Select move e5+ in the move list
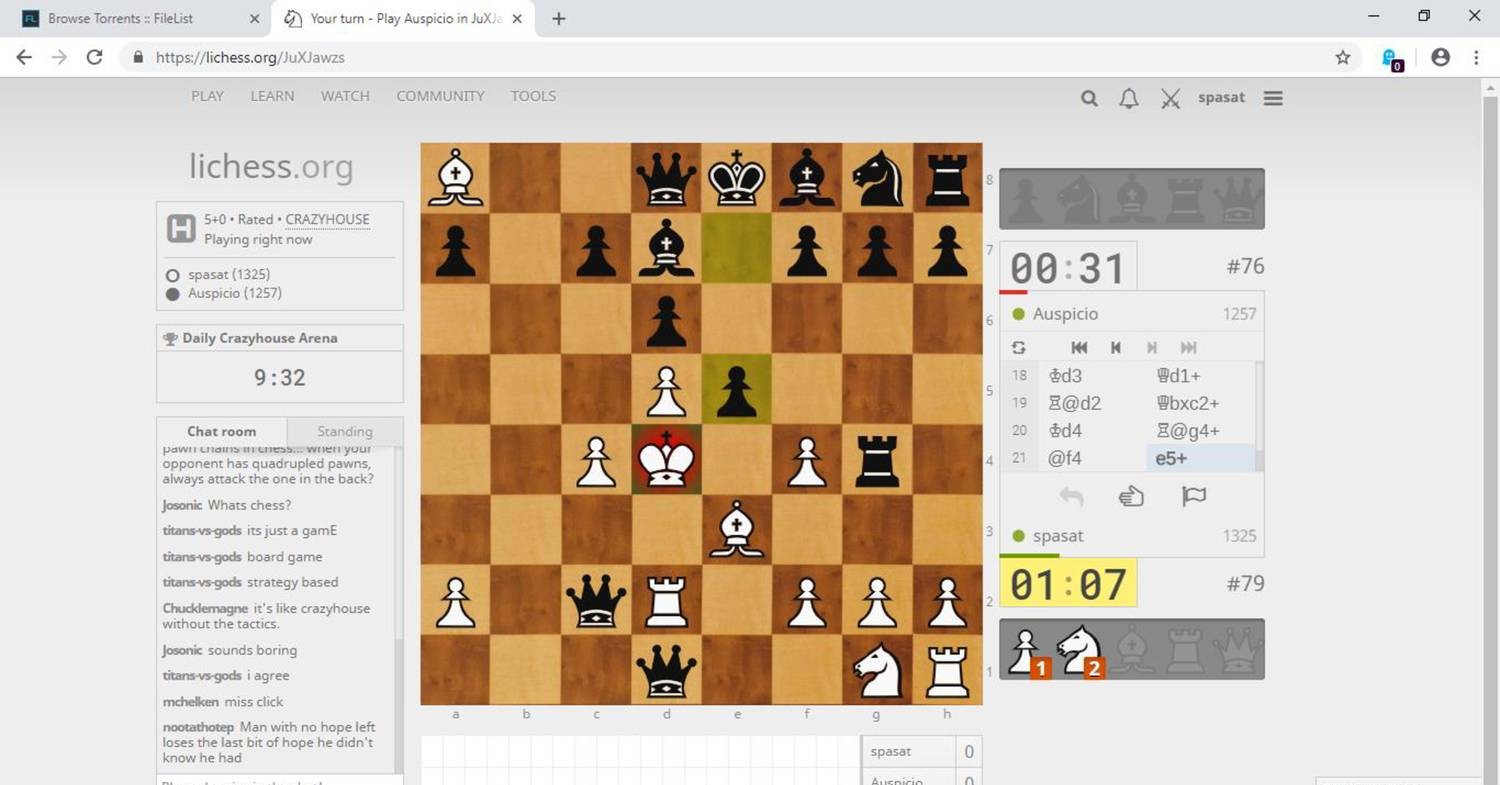 click(x=1171, y=458)
